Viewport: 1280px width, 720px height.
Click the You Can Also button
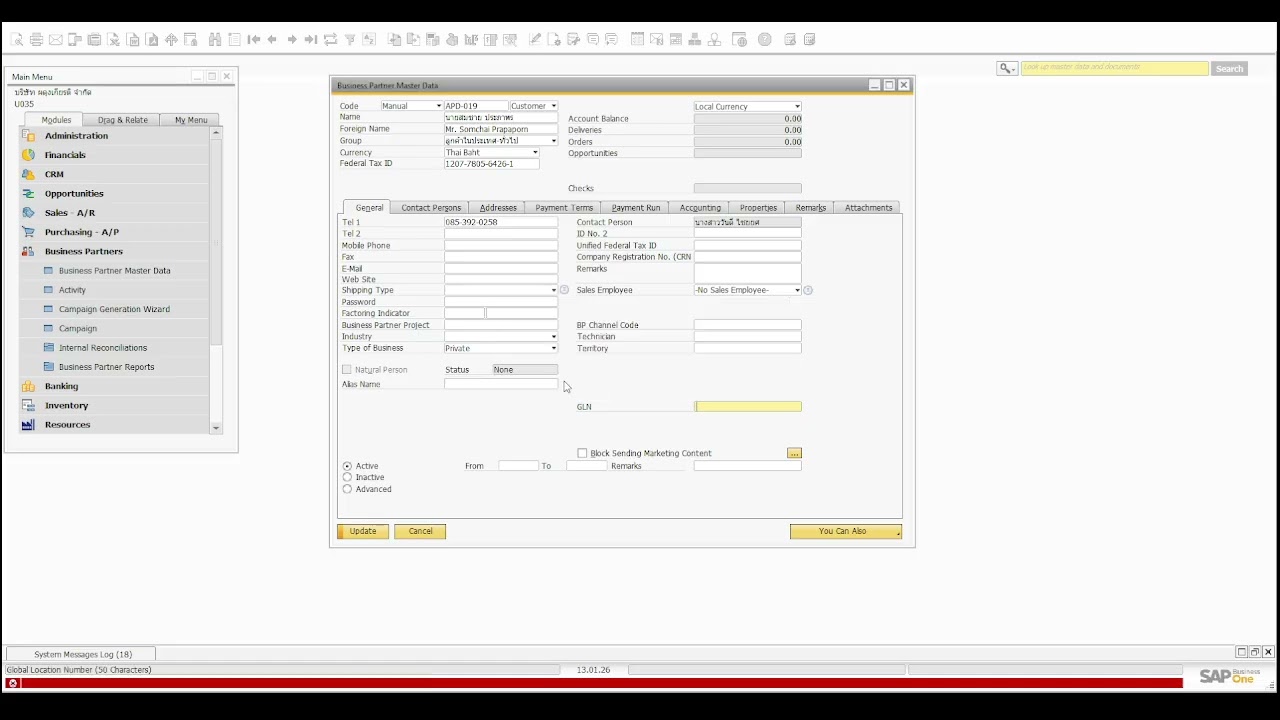(846, 531)
